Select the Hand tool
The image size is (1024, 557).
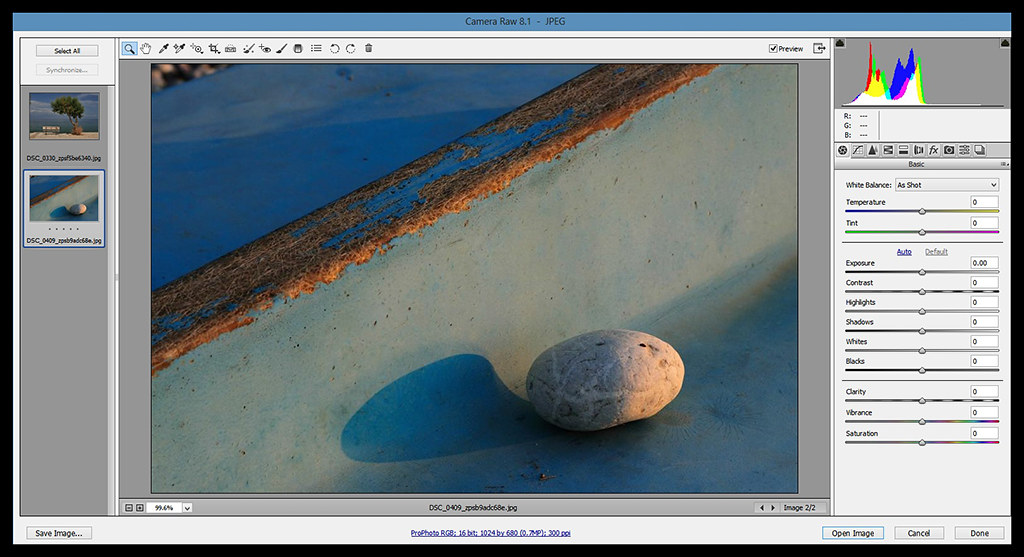pyautogui.click(x=146, y=48)
